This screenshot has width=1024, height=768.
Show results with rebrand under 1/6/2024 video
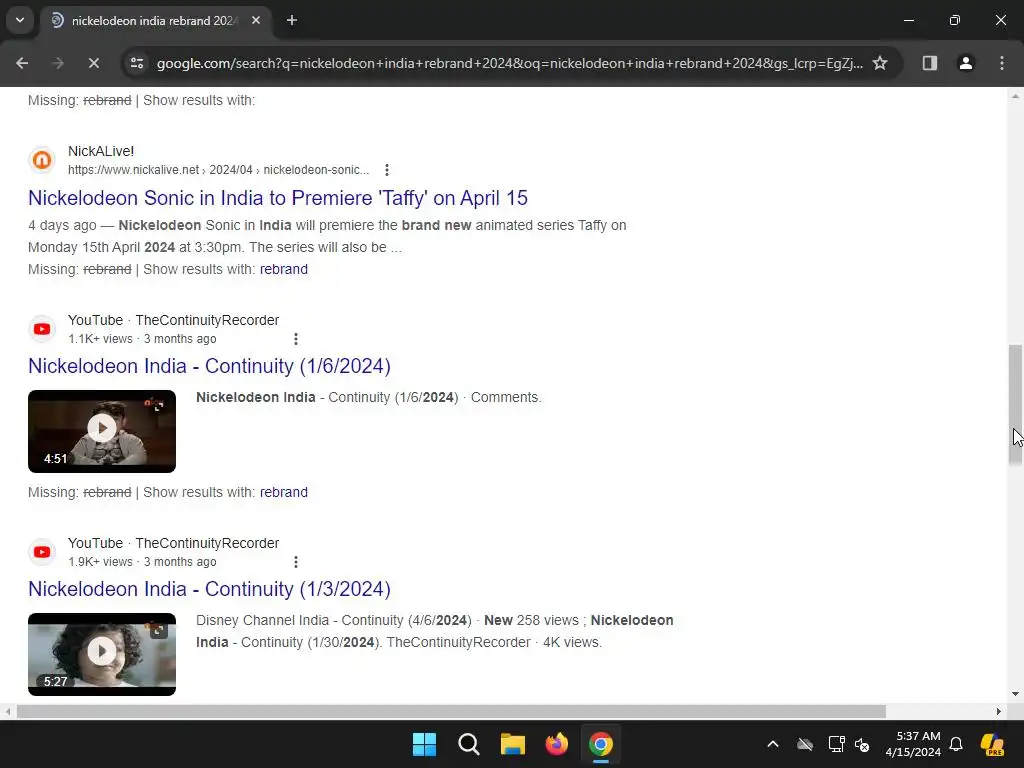pyautogui.click(x=283, y=492)
